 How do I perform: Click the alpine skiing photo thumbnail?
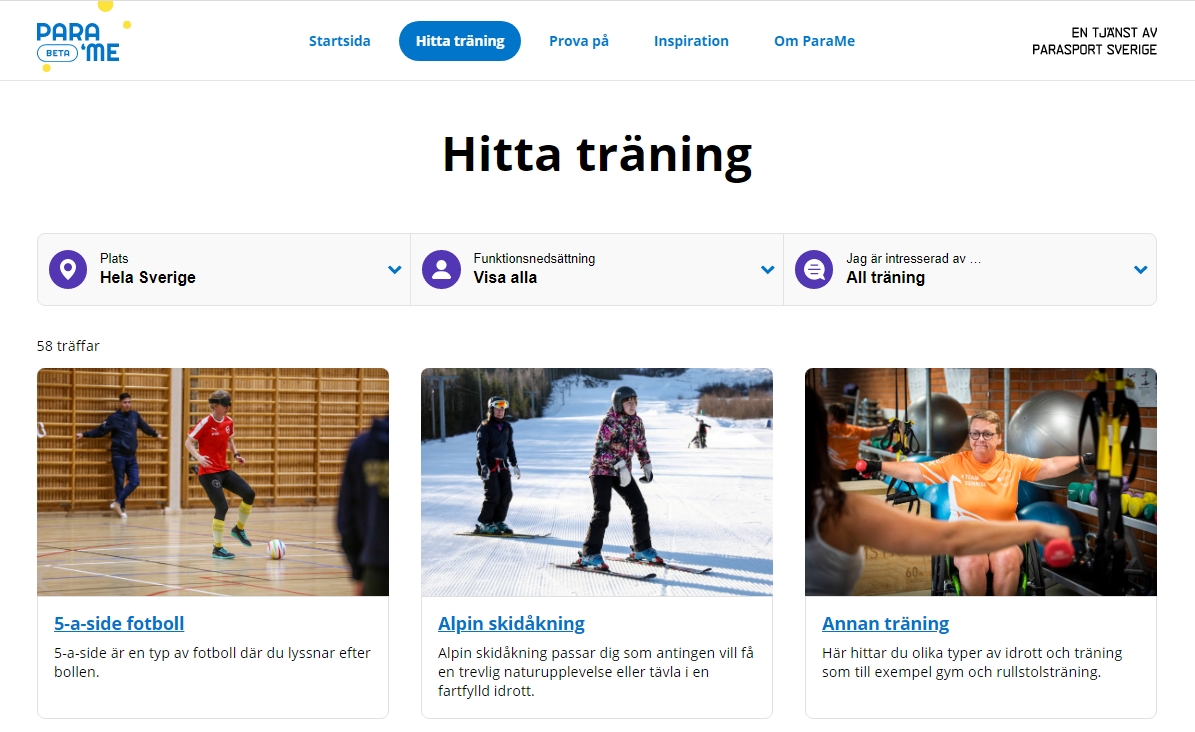(x=597, y=482)
